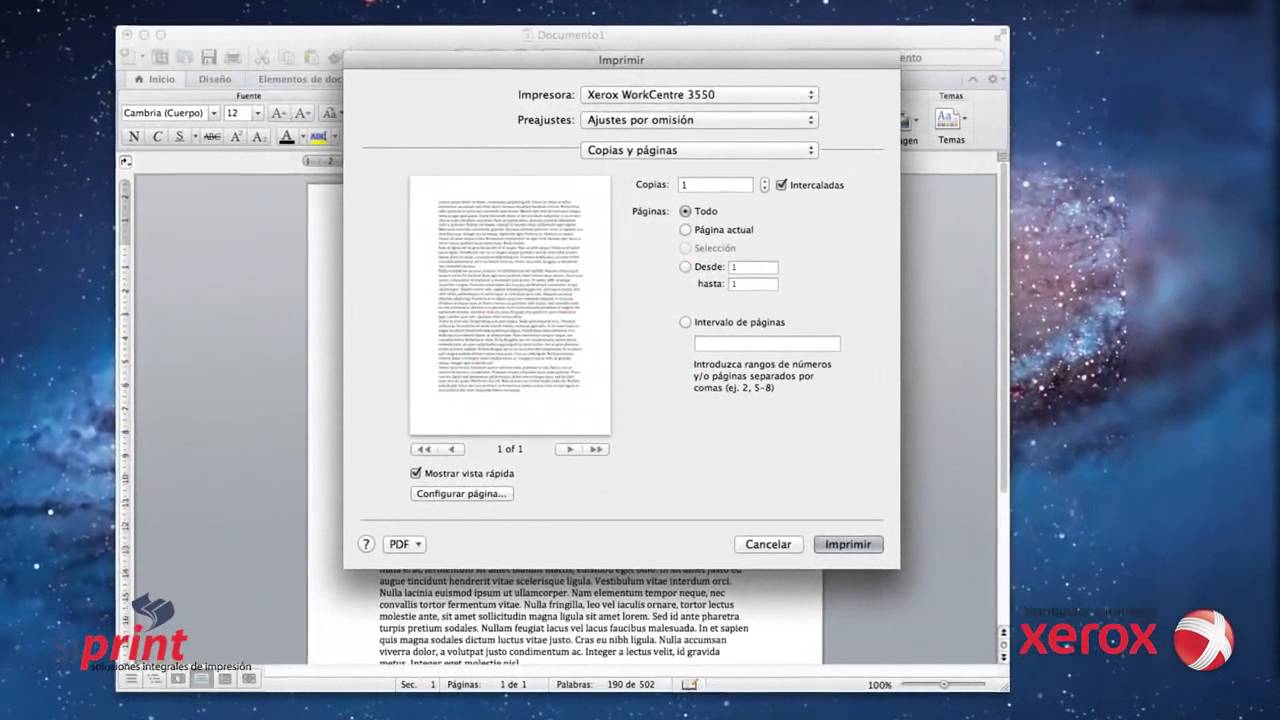
Task: Click the Configurar página button
Action: [x=461, y=493]
